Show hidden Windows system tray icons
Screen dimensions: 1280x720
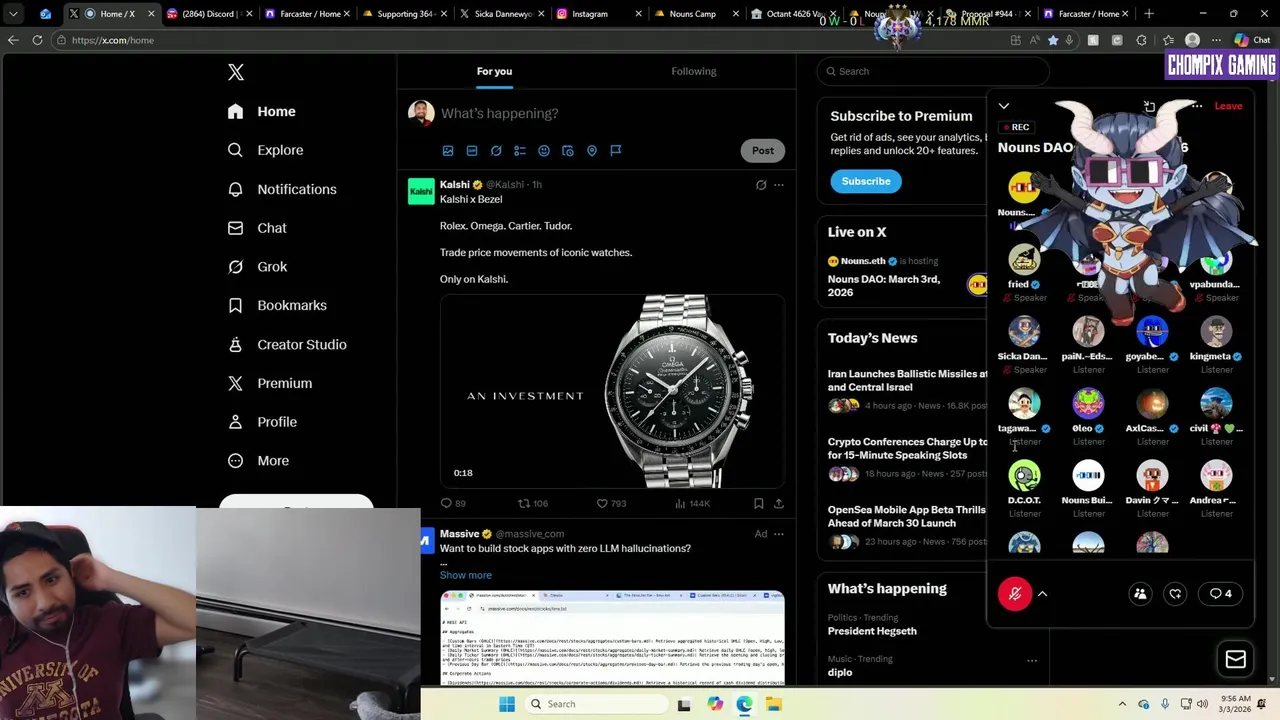click(1122, 704)
